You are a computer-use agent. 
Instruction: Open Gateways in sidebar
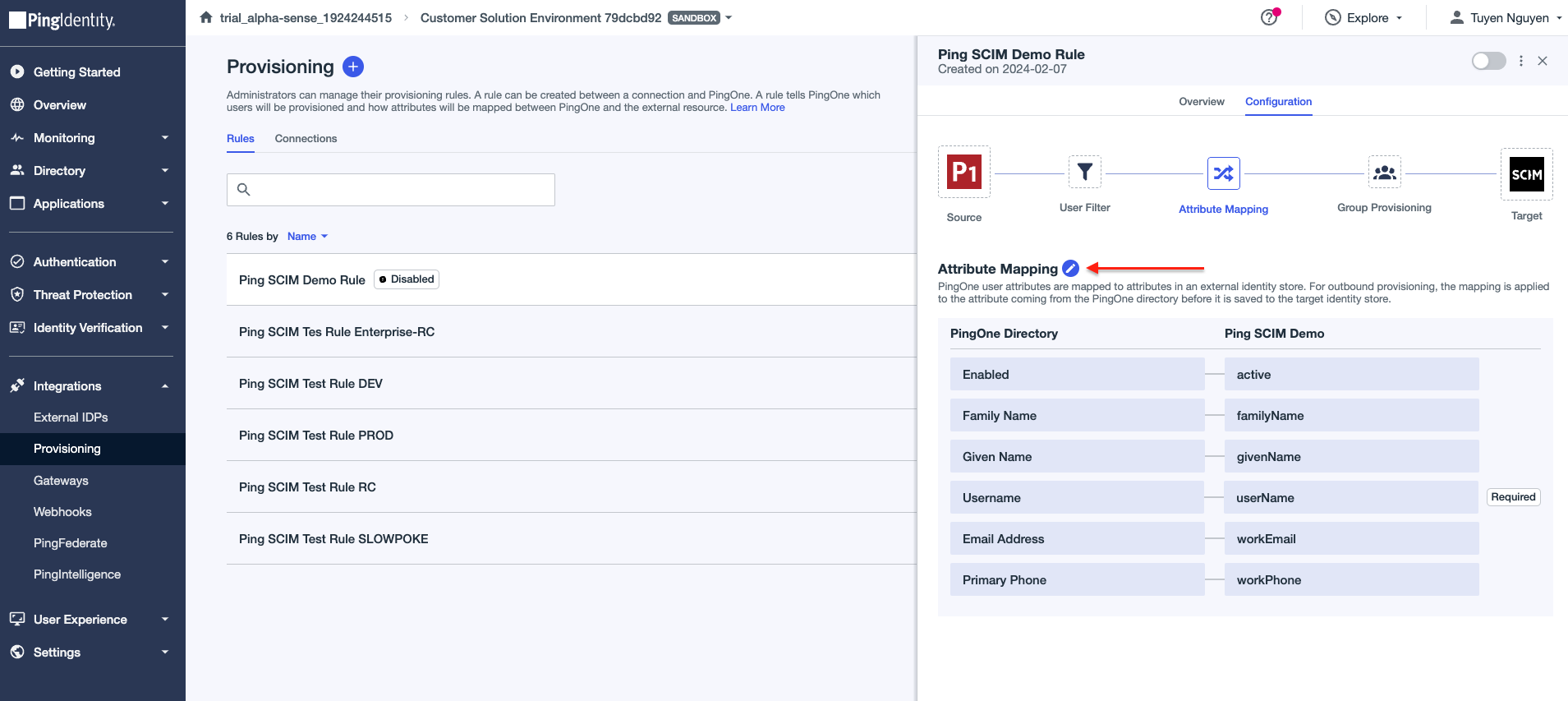coord(61,481)
